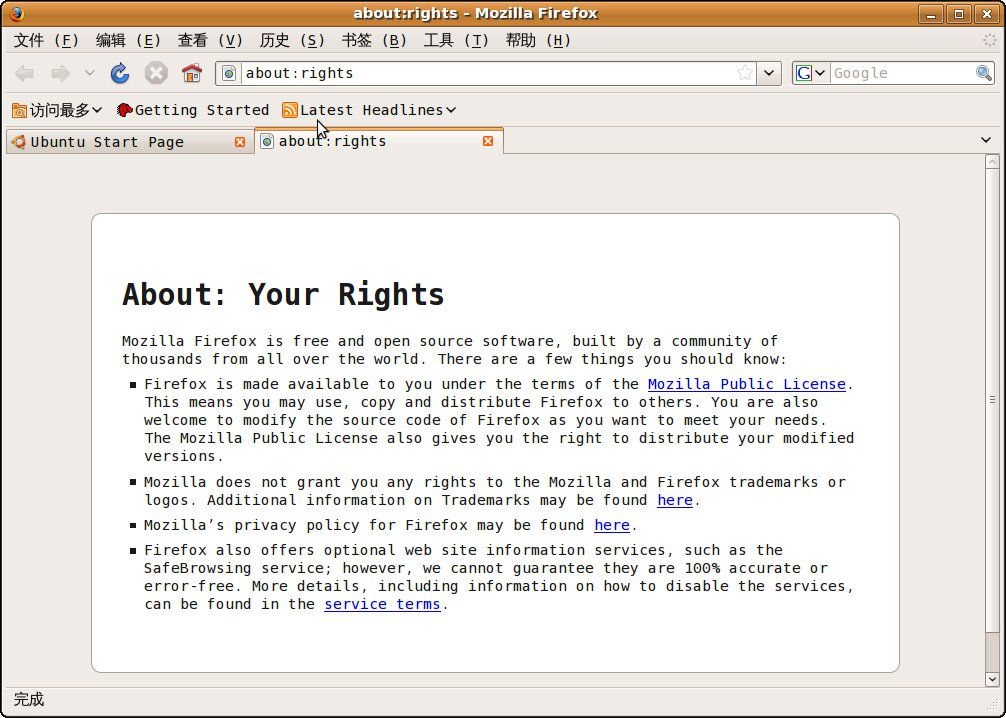Click the address bar URL field

coord(488,73)
